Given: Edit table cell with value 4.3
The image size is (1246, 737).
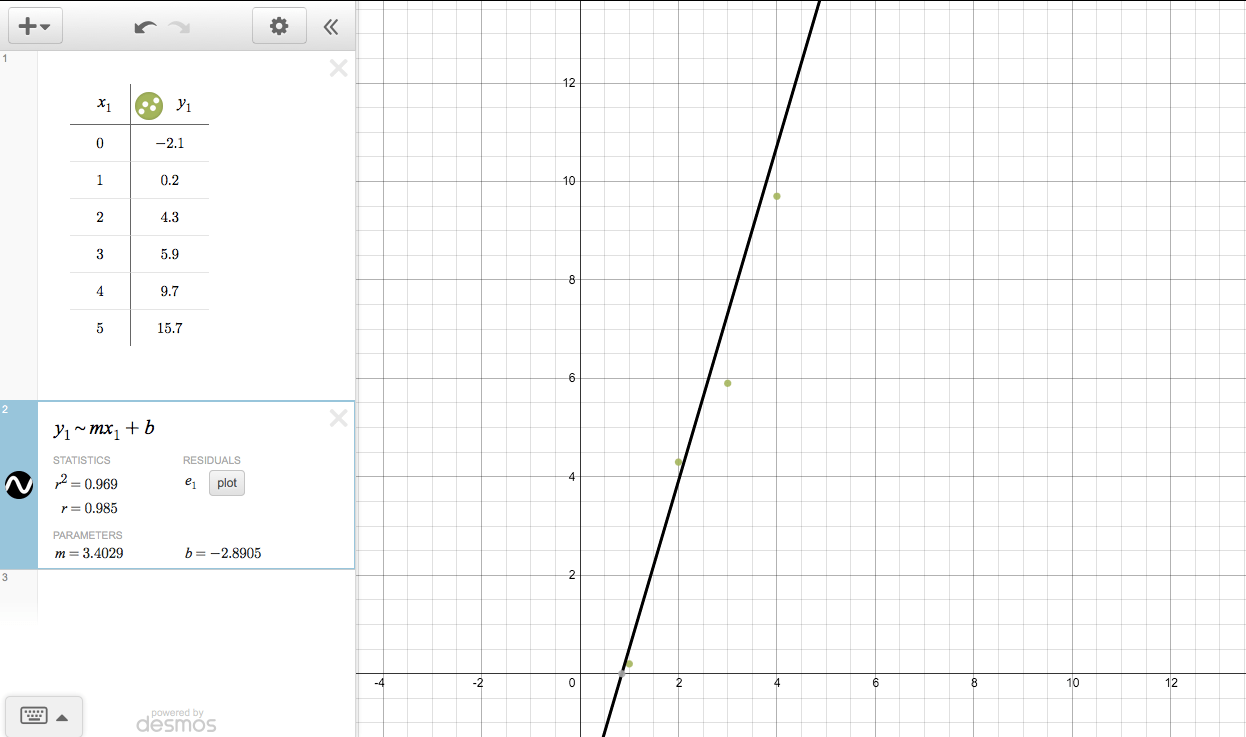Looking at the screenshot, I should coord(169,217).
